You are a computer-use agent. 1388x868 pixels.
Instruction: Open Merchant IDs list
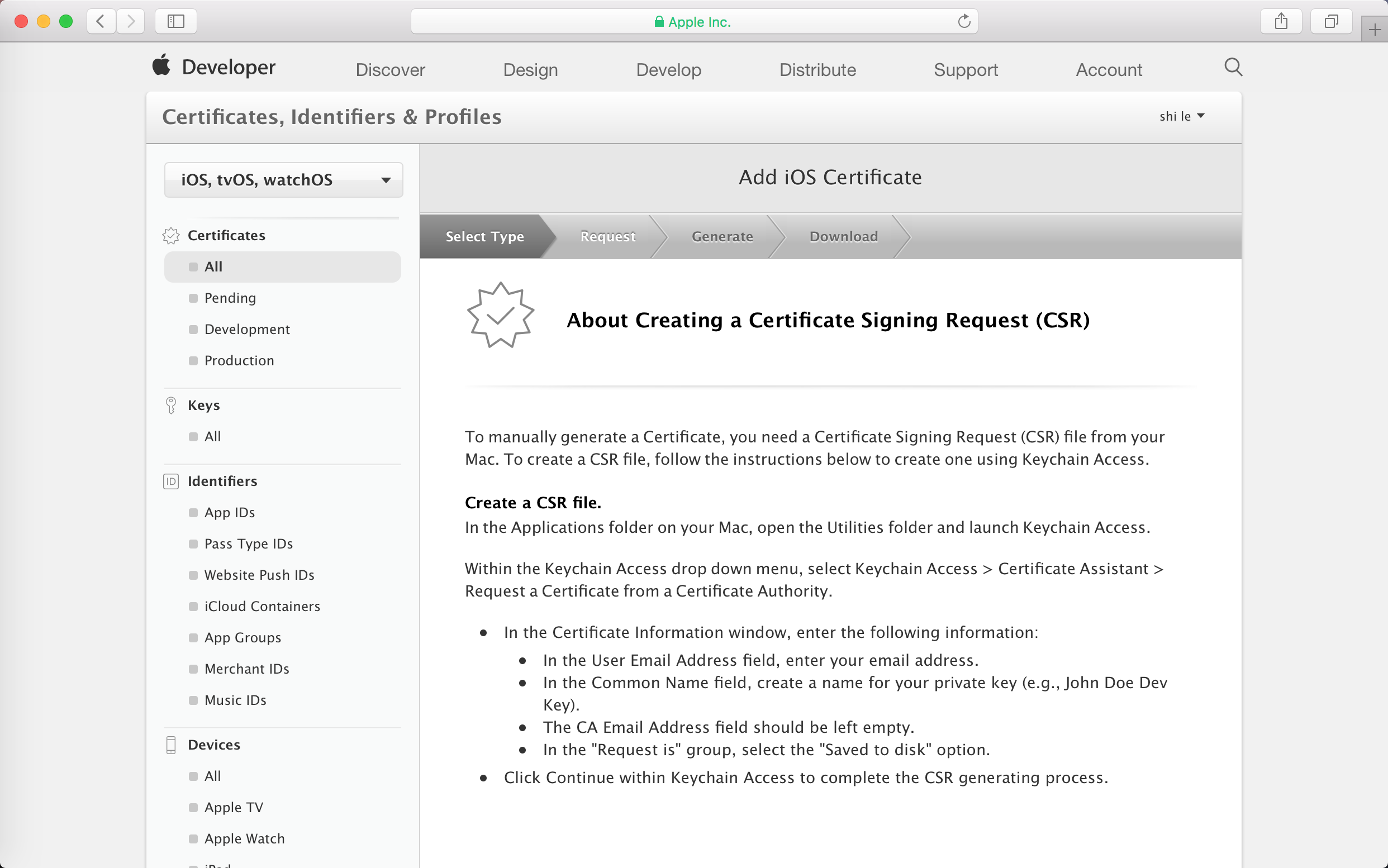tap(246, 669)
